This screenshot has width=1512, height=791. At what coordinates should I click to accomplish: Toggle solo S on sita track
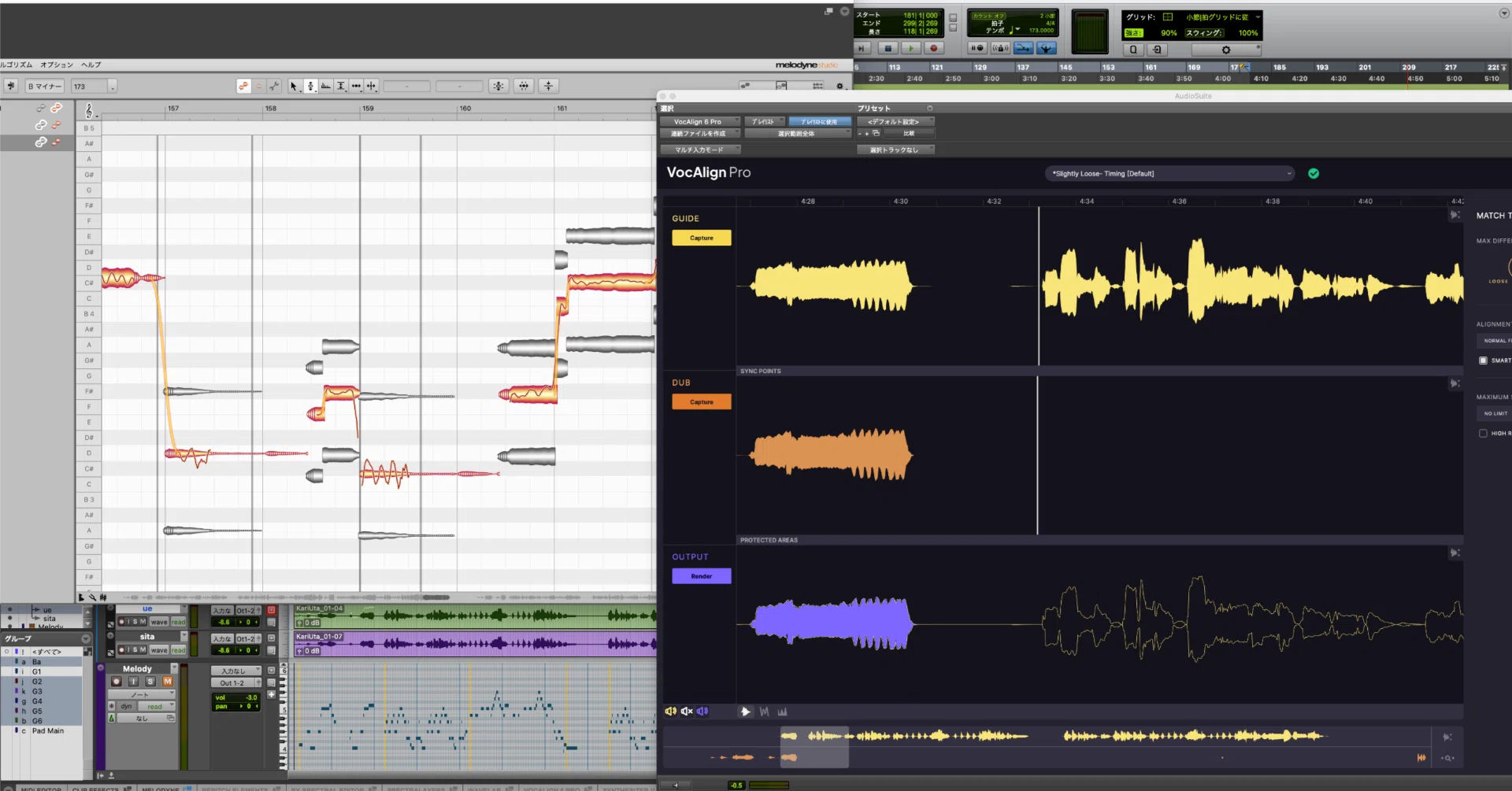point(135,650)
